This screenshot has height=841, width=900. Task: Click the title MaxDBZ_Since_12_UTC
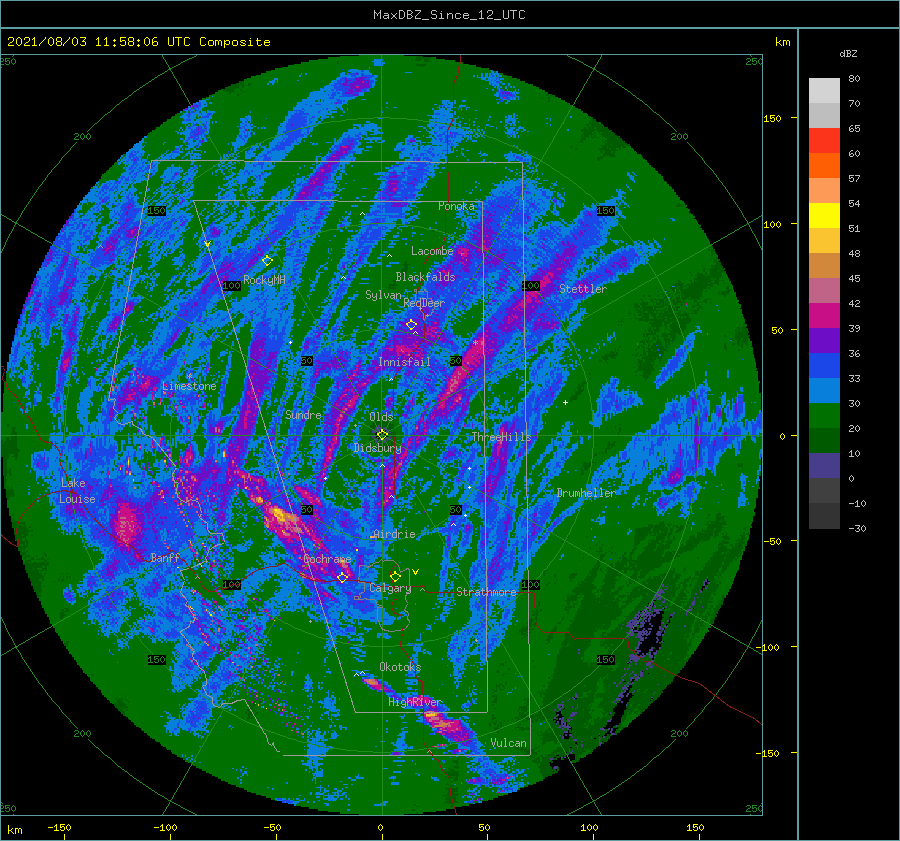pyautogui.click(x=449, y=15)
